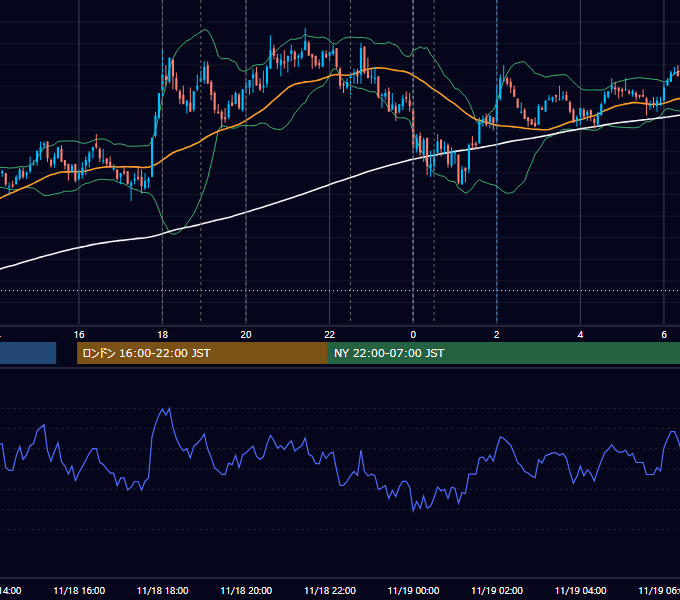Click the blue session bar before London

(28, 353)
